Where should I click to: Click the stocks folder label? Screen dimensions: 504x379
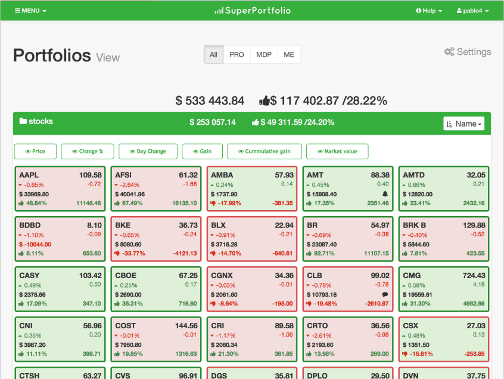coord(41,121)
